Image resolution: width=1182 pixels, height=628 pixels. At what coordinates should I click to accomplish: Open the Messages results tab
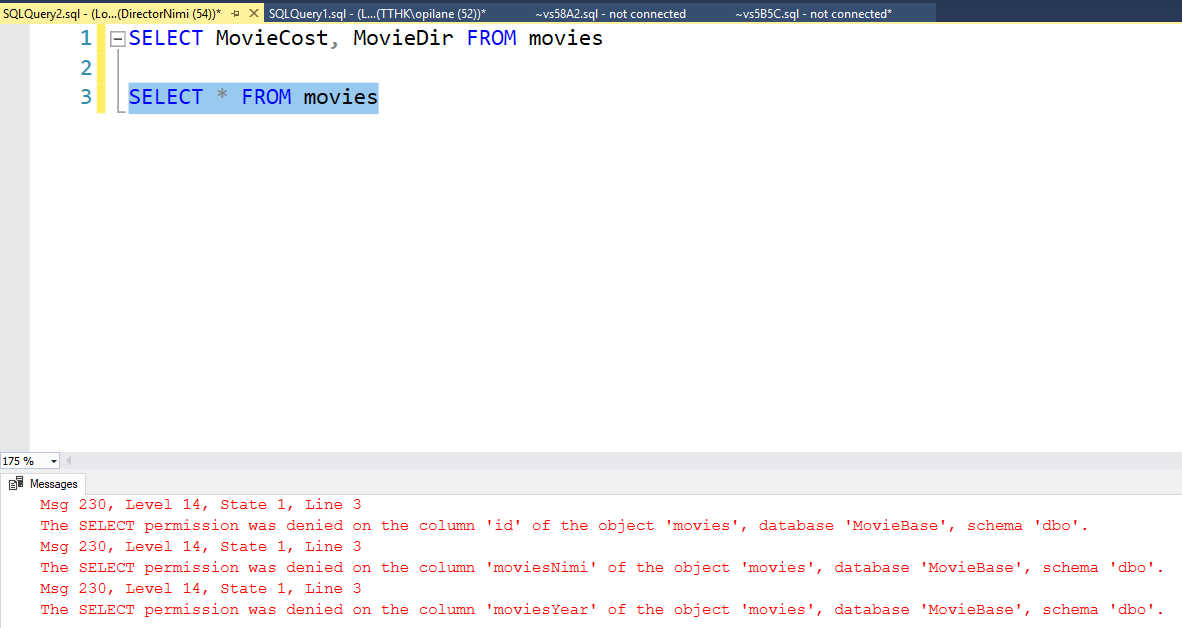[53, 483]
